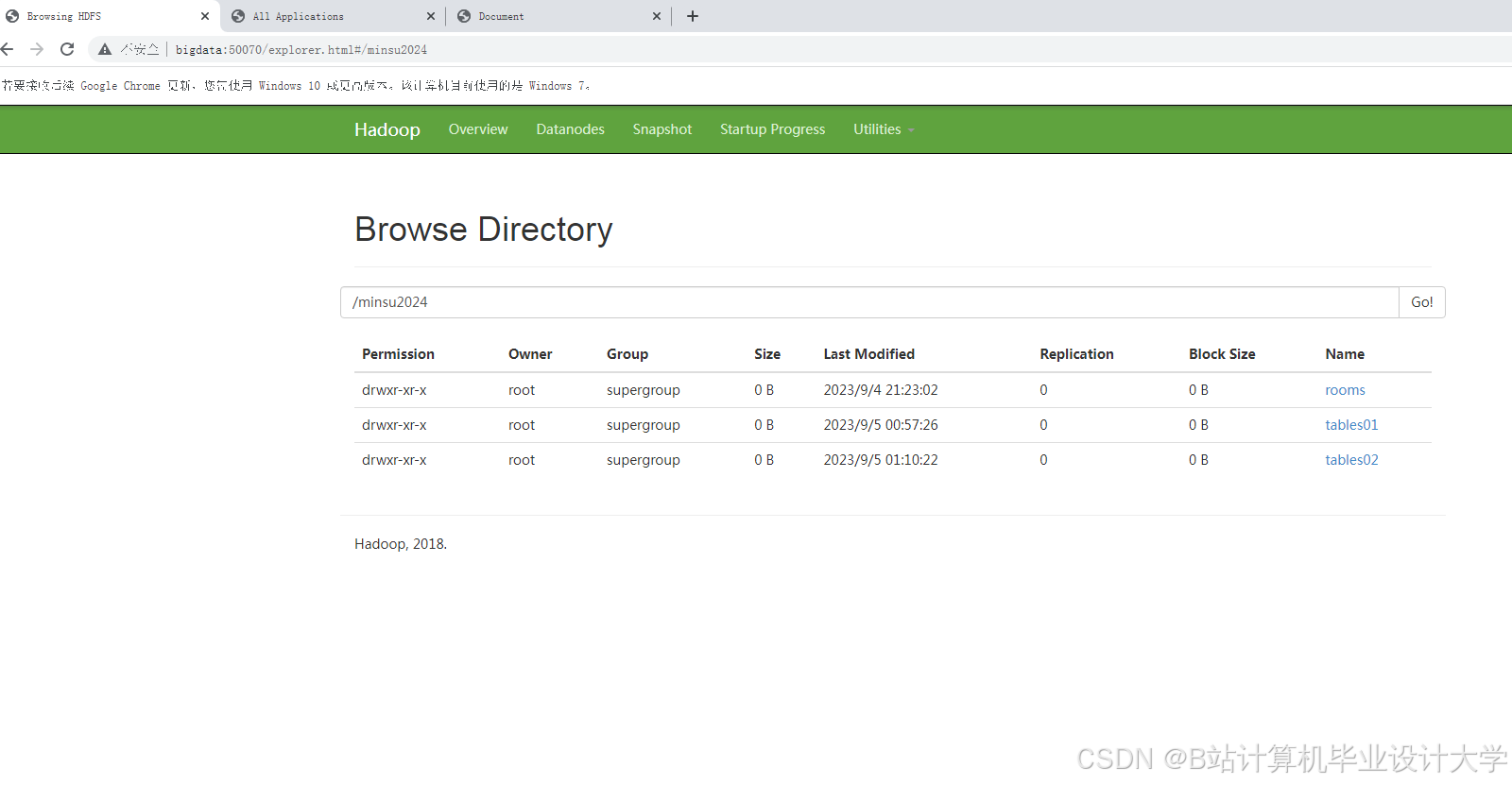Click the not-secure warning triangle icon
Screen dimensions: 1512x785
coord(105,49)
